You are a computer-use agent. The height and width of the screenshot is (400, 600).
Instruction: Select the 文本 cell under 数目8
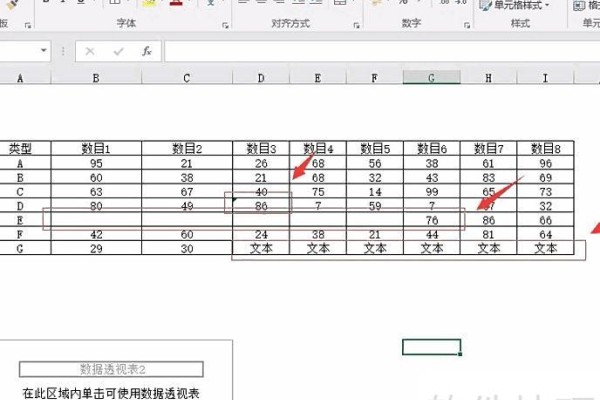(545, 248)
